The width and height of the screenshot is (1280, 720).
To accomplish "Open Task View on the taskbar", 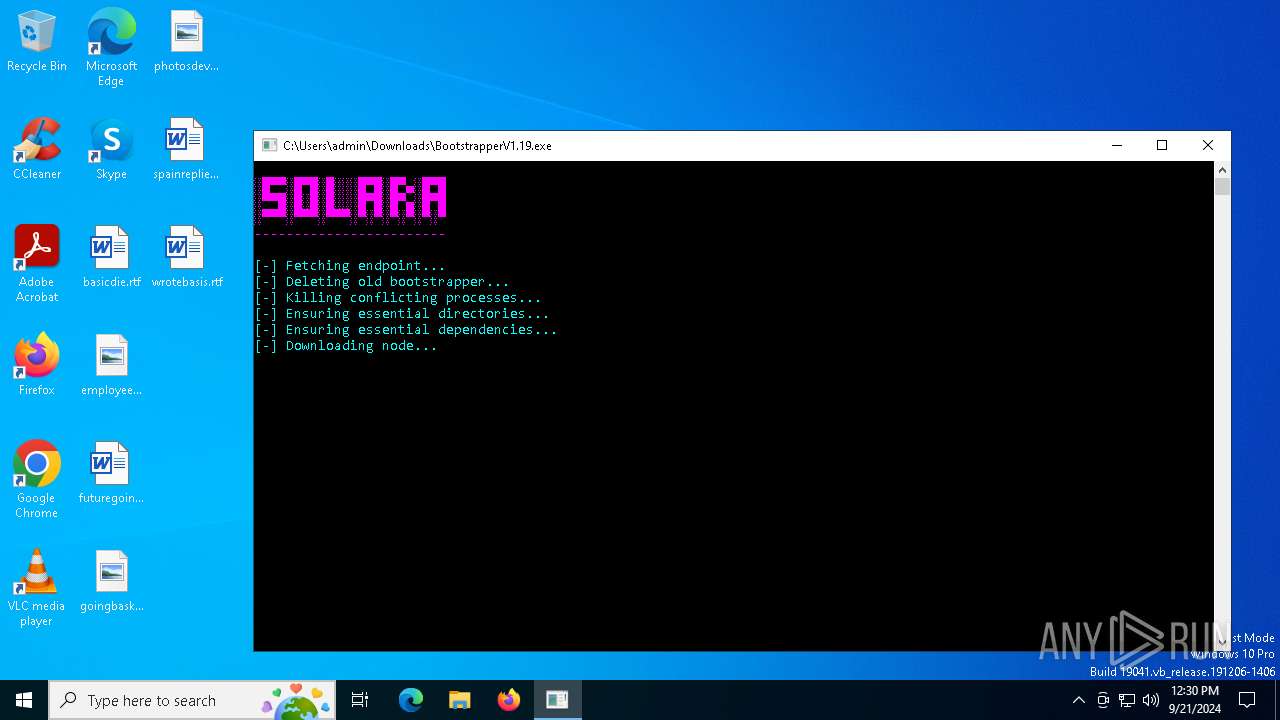I will tap(360, 700).
